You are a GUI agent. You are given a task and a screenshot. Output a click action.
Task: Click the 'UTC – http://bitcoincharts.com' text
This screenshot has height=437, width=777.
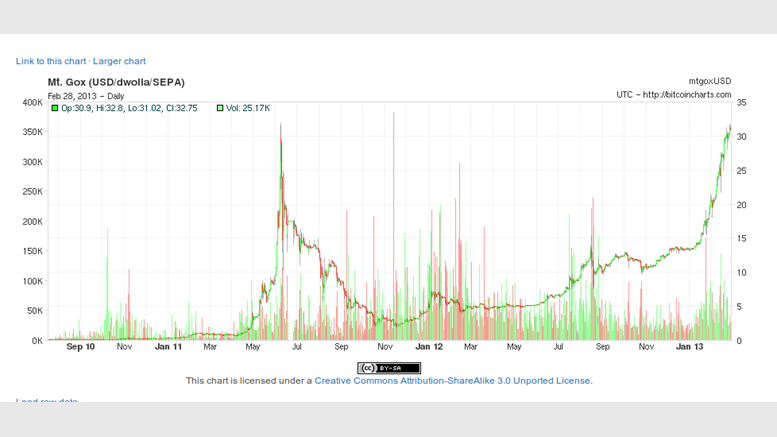click(x=673, y=95)
